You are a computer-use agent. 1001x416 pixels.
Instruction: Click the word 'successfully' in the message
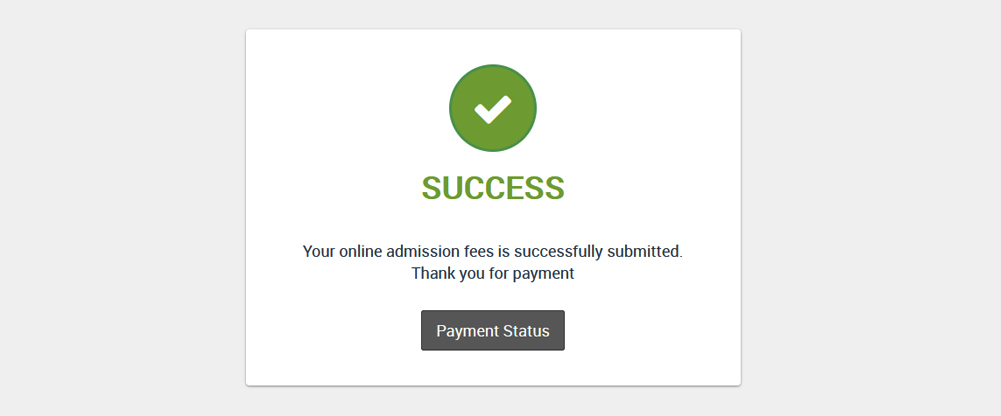pos(558,251)
